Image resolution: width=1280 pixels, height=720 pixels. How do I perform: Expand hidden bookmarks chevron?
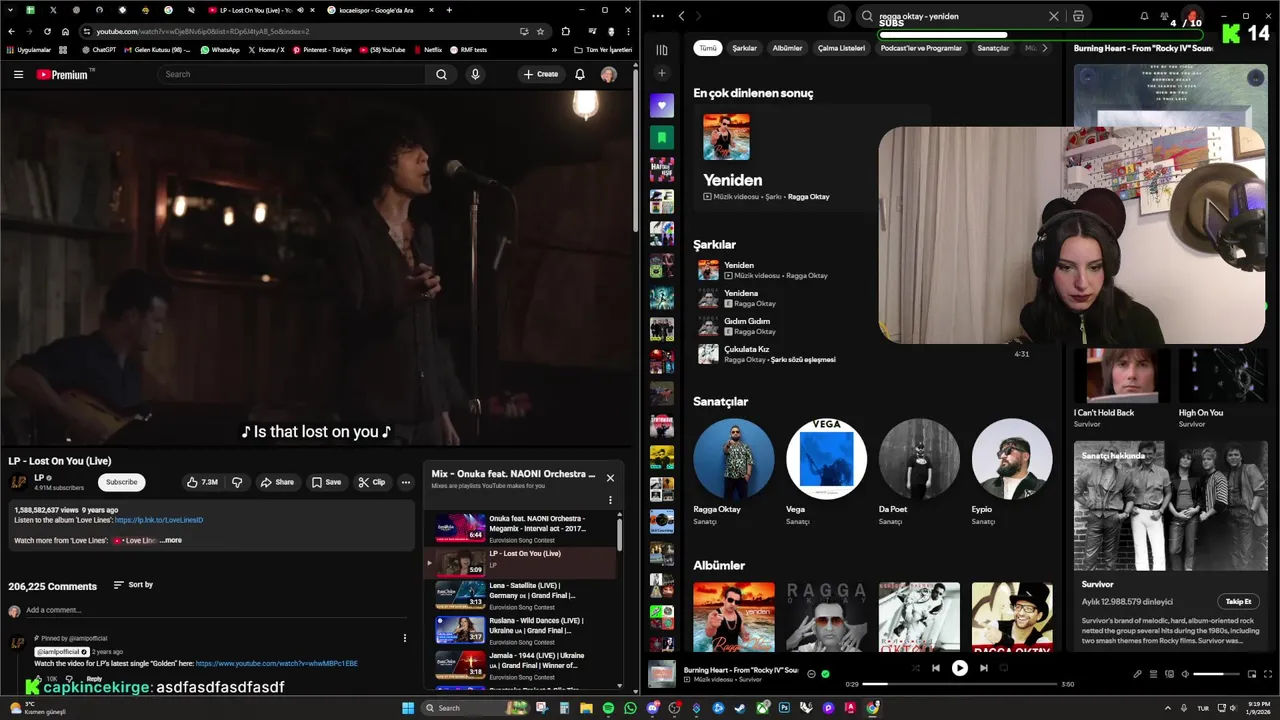(554, 50)
